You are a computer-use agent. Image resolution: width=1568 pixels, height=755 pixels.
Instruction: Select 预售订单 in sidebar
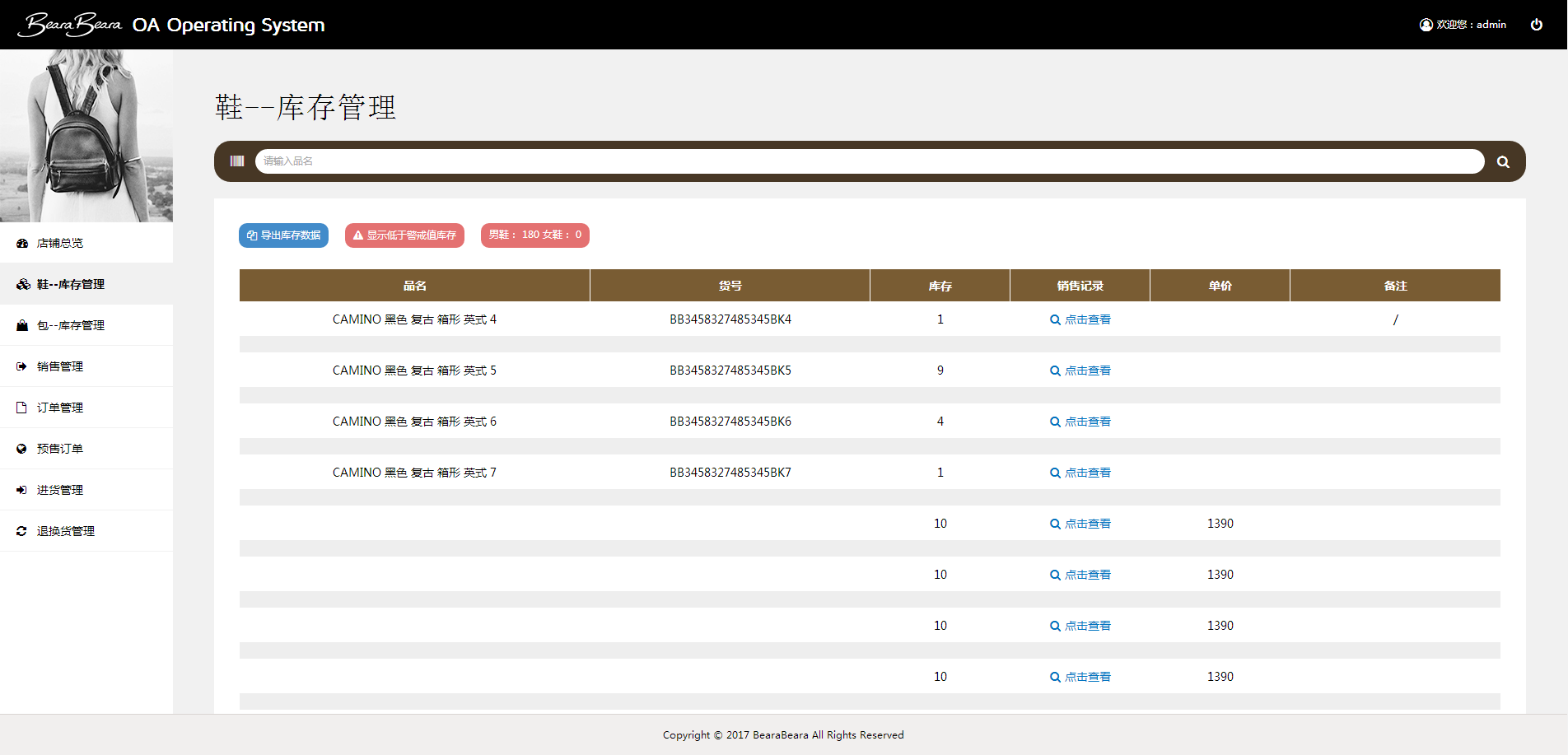(60, 449)
